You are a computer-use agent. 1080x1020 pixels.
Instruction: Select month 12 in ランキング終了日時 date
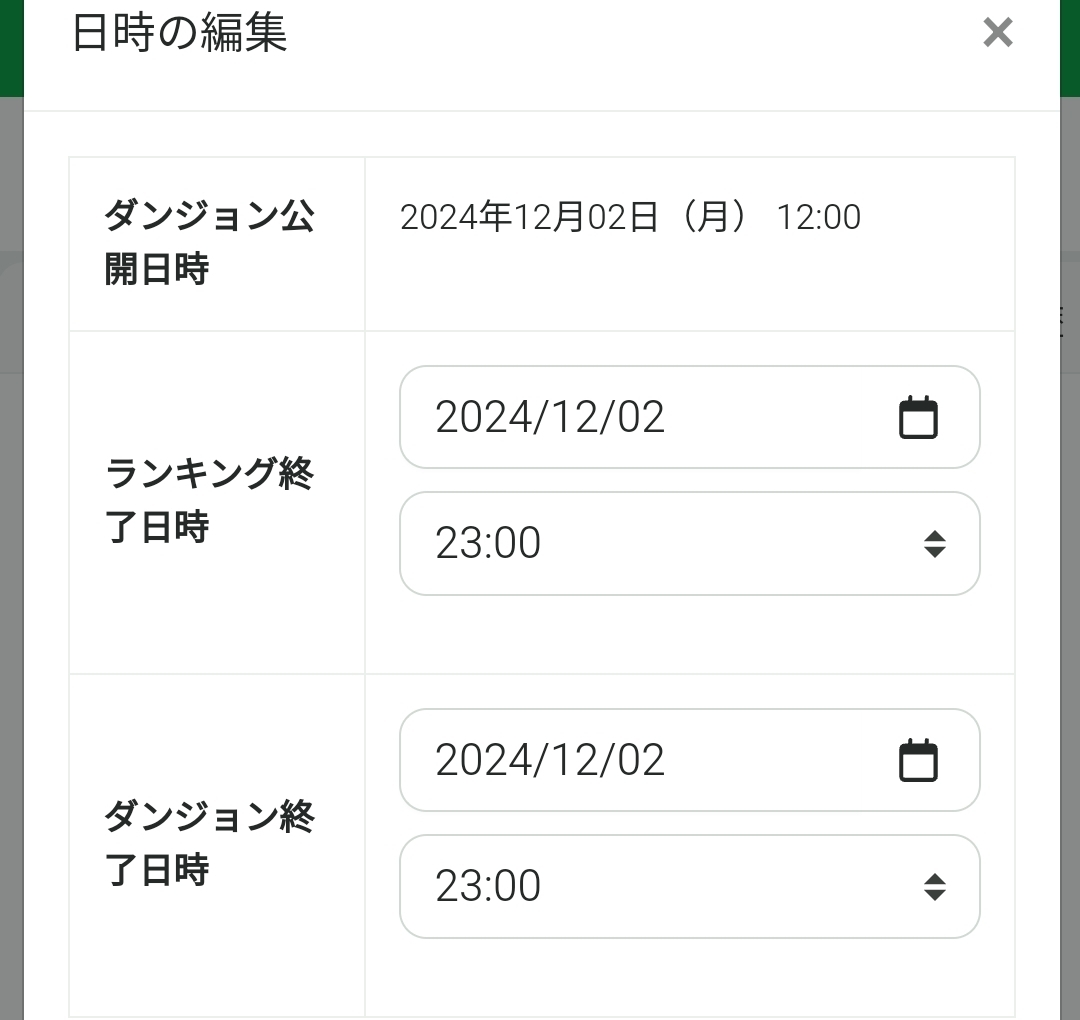pos(571,417)
